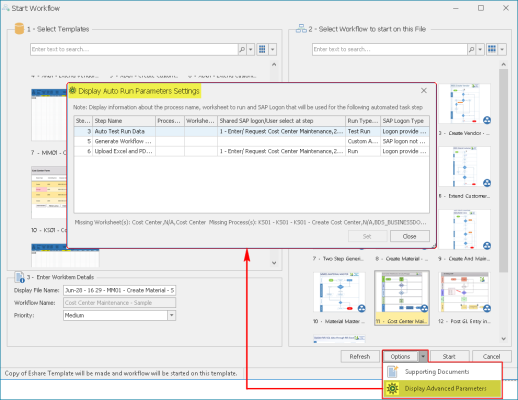The width and height of the screenshot is (518, 400).
Task: Select the KS01 template thumbnail
Action: point(49,193)
